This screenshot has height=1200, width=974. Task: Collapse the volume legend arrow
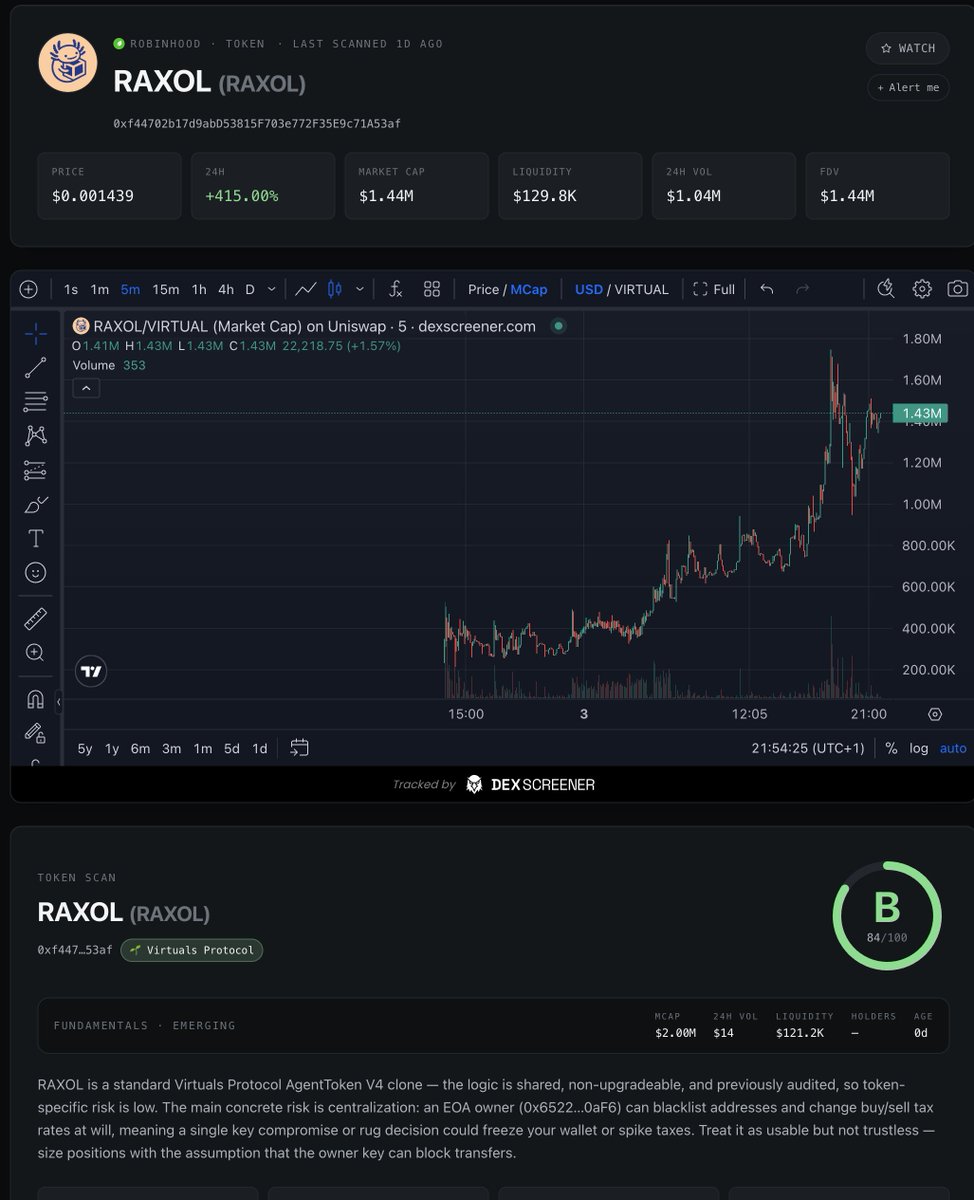[86, 388]
